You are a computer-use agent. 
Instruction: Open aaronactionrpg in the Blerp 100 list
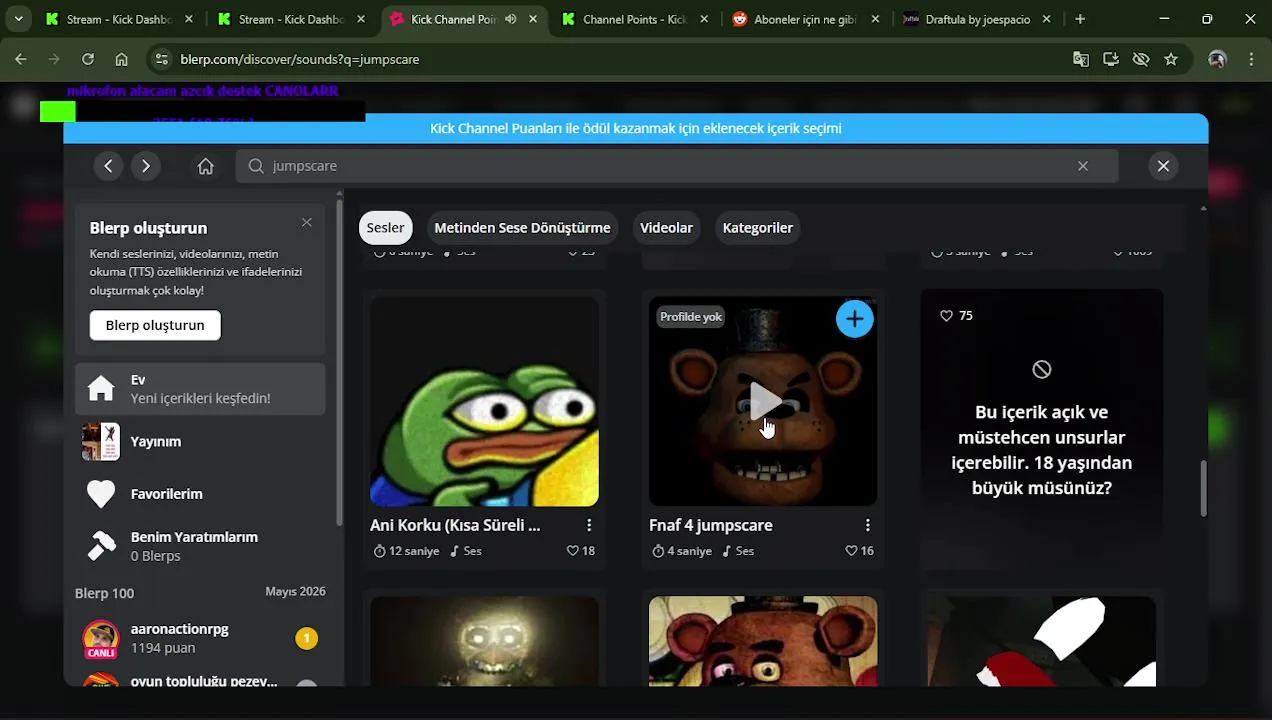[x=200, y=638]
